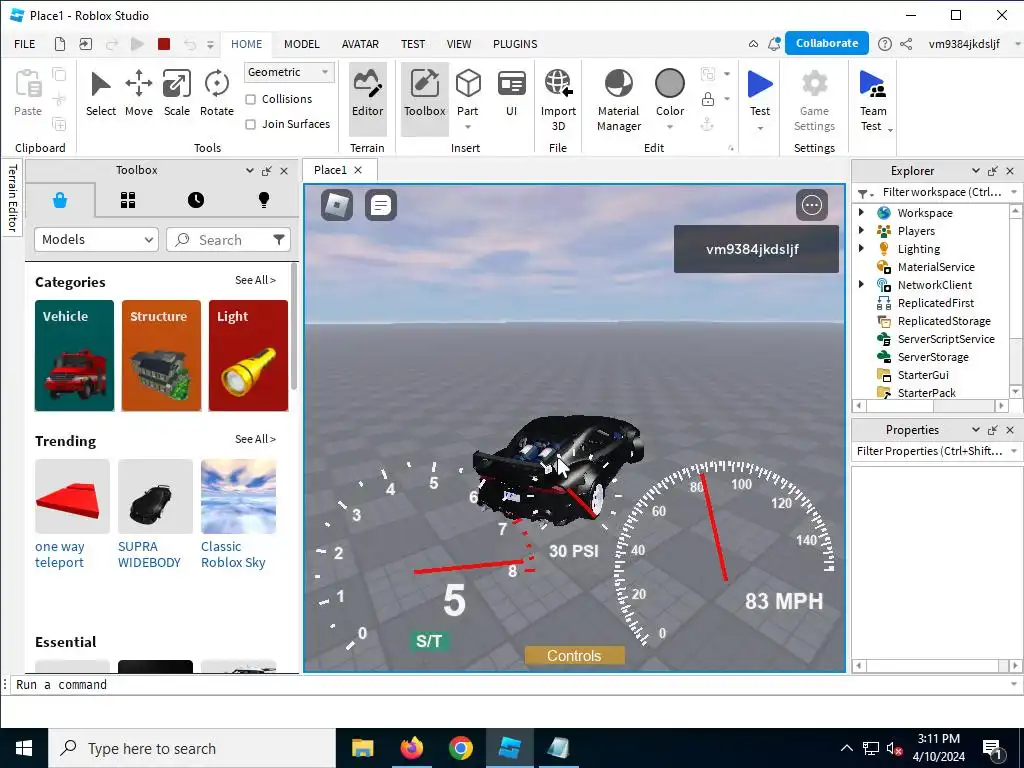Viewport: 1024px width, 768px height.
Task: Open the Test button dropdown arrow
Action: 760,128
